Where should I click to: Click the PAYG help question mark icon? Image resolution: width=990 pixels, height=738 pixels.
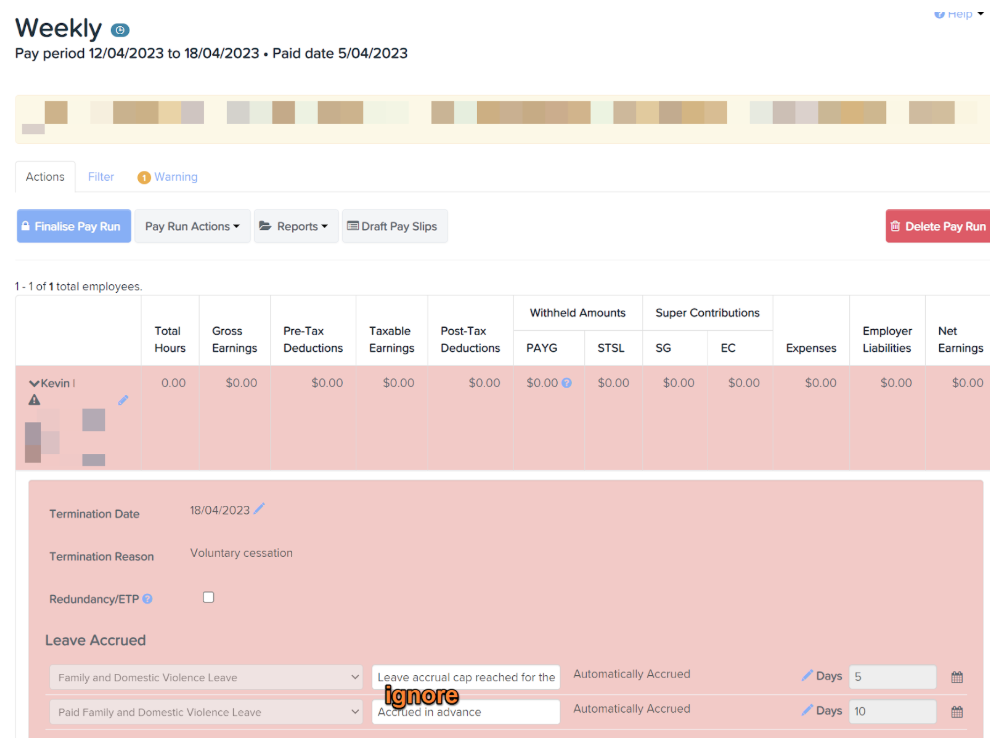[x=566, y=383]
